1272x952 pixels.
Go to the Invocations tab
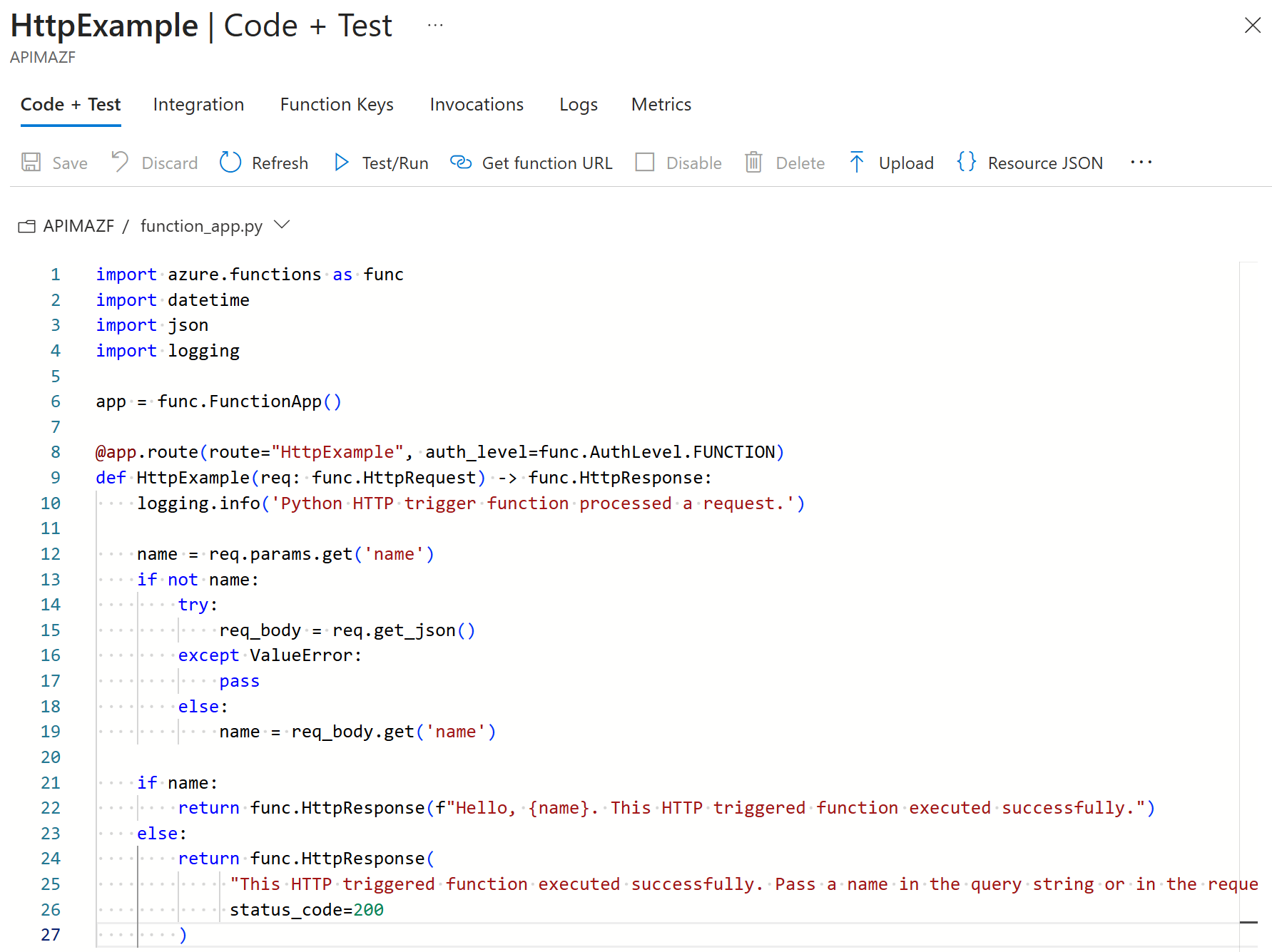point(477,105)
